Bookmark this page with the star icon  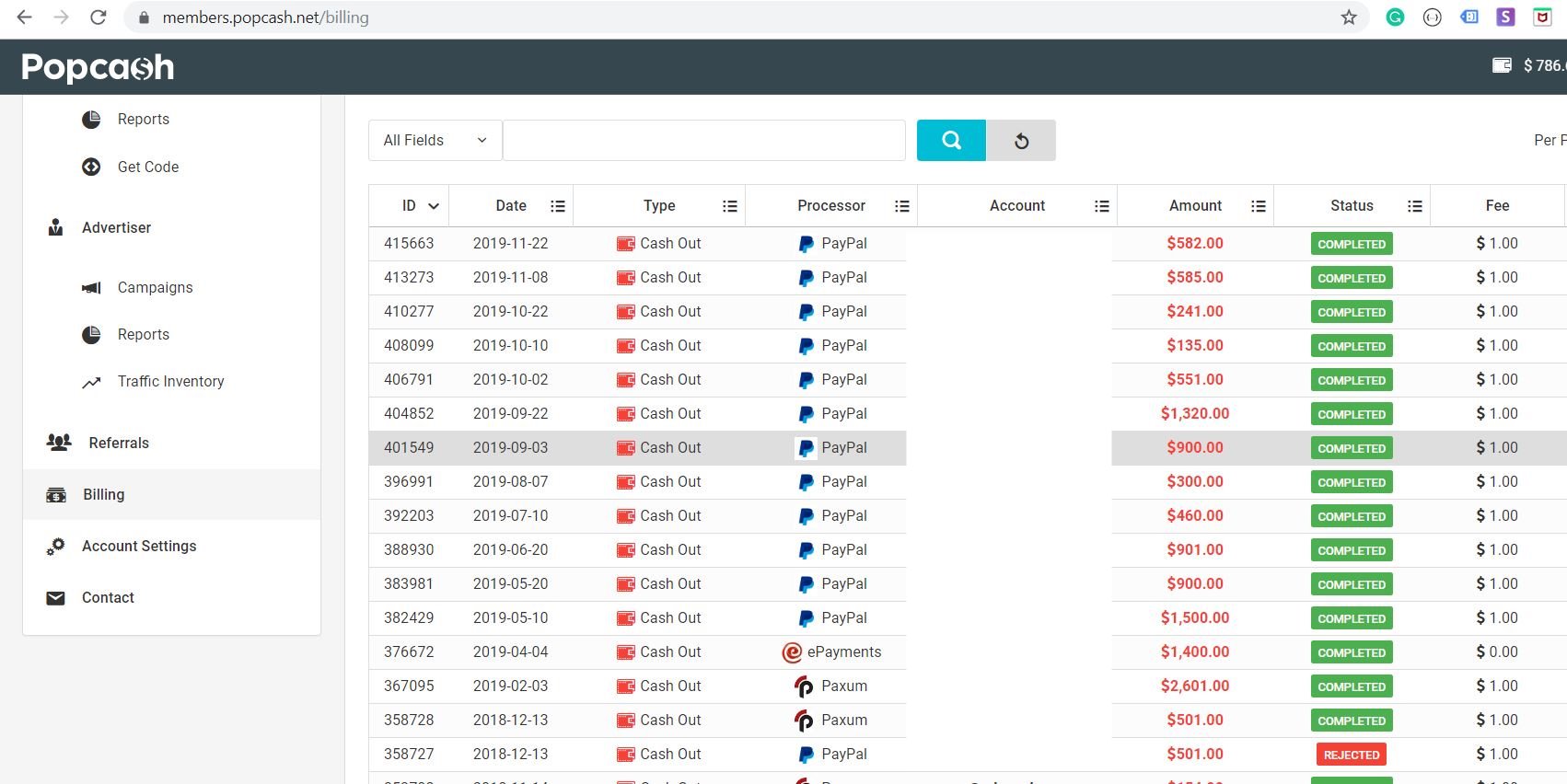tap(1349, 17)
